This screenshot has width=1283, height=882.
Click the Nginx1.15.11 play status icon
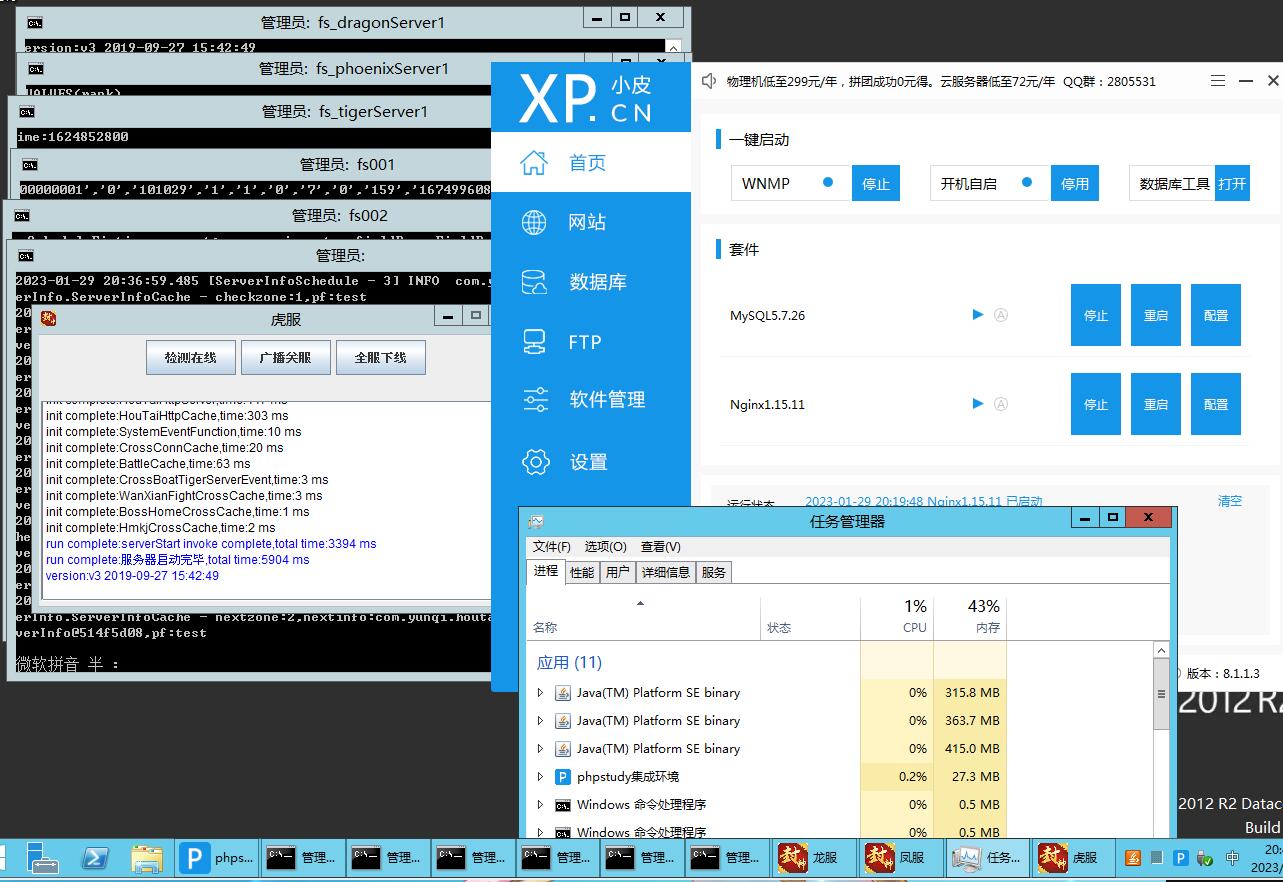[978, 404]
